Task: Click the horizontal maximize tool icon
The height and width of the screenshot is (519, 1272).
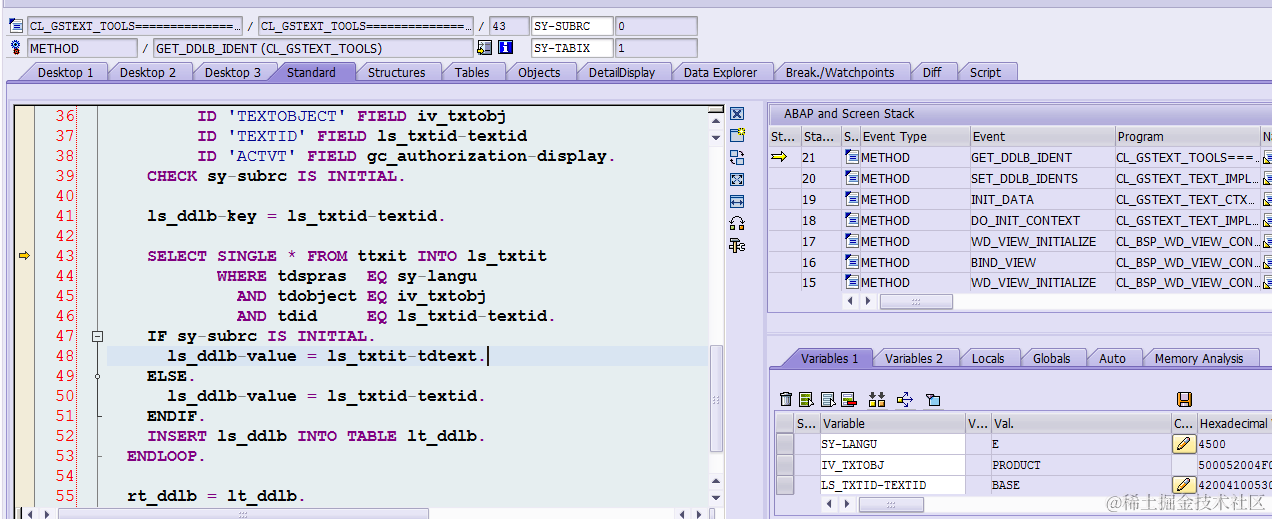Action: tap(737, 201)
